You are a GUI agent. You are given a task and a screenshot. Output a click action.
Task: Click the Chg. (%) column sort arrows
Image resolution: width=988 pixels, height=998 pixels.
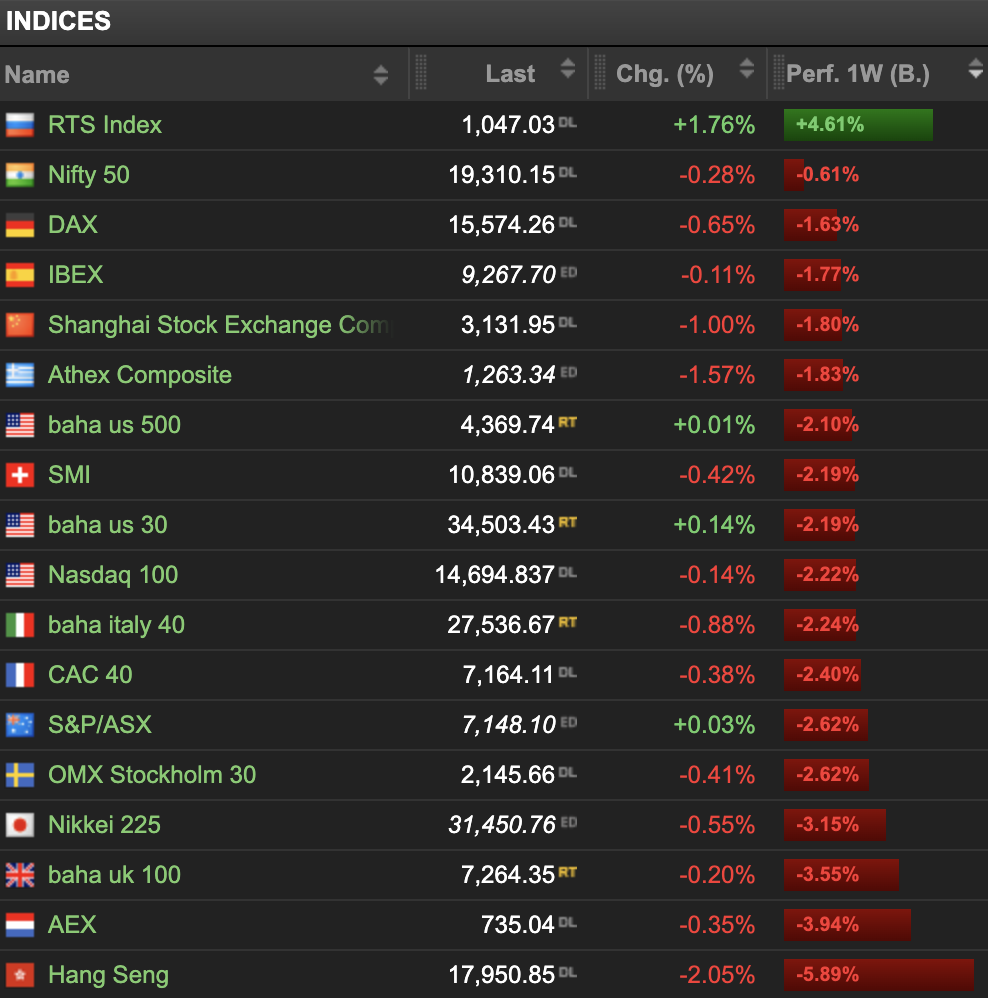[746, 70]
